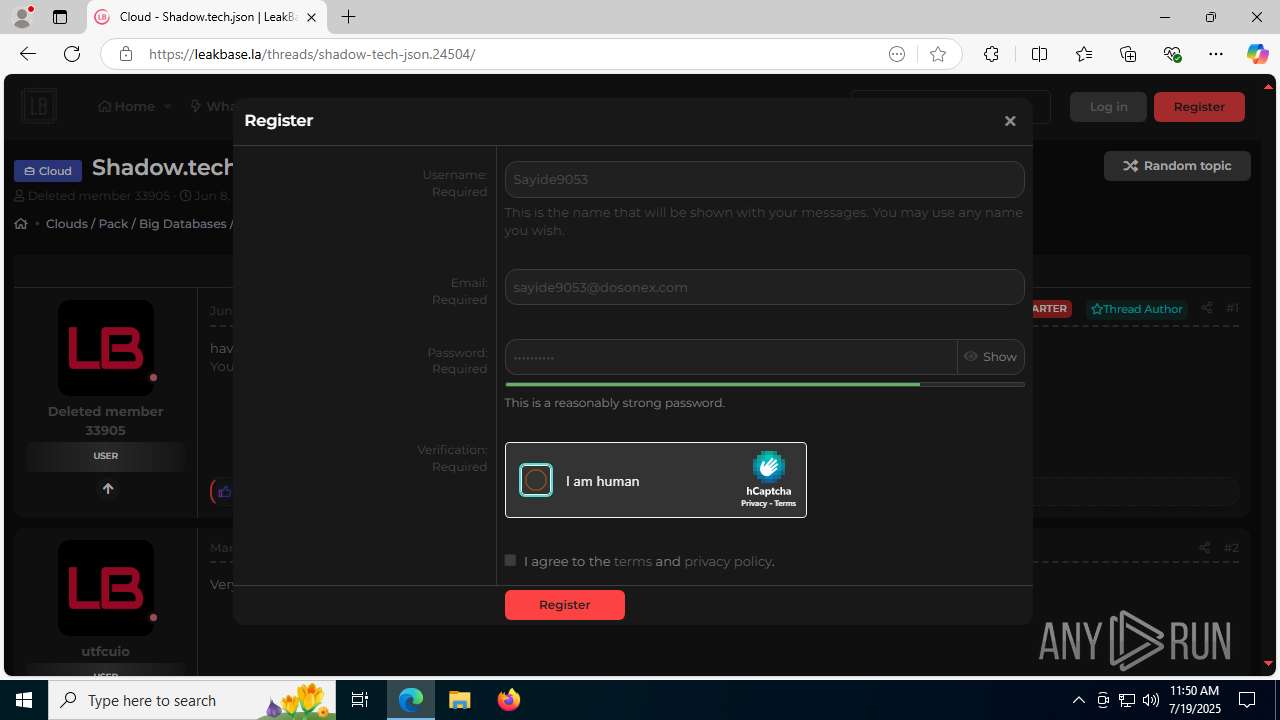The height and width of the screenshot is (720, 1280).
Task: Show hidden tray icons chevron
Action: click(1078, 700)
